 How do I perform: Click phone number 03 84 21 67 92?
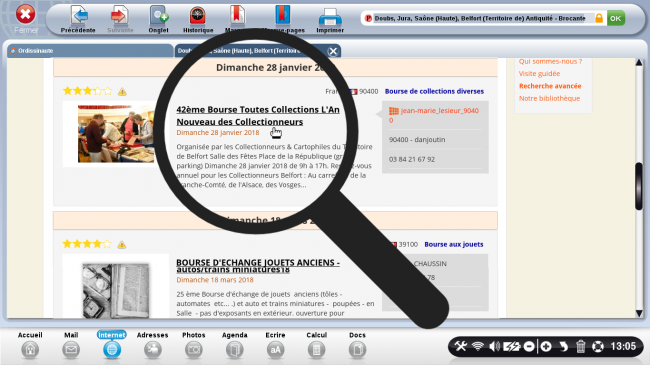coord(412,159)
